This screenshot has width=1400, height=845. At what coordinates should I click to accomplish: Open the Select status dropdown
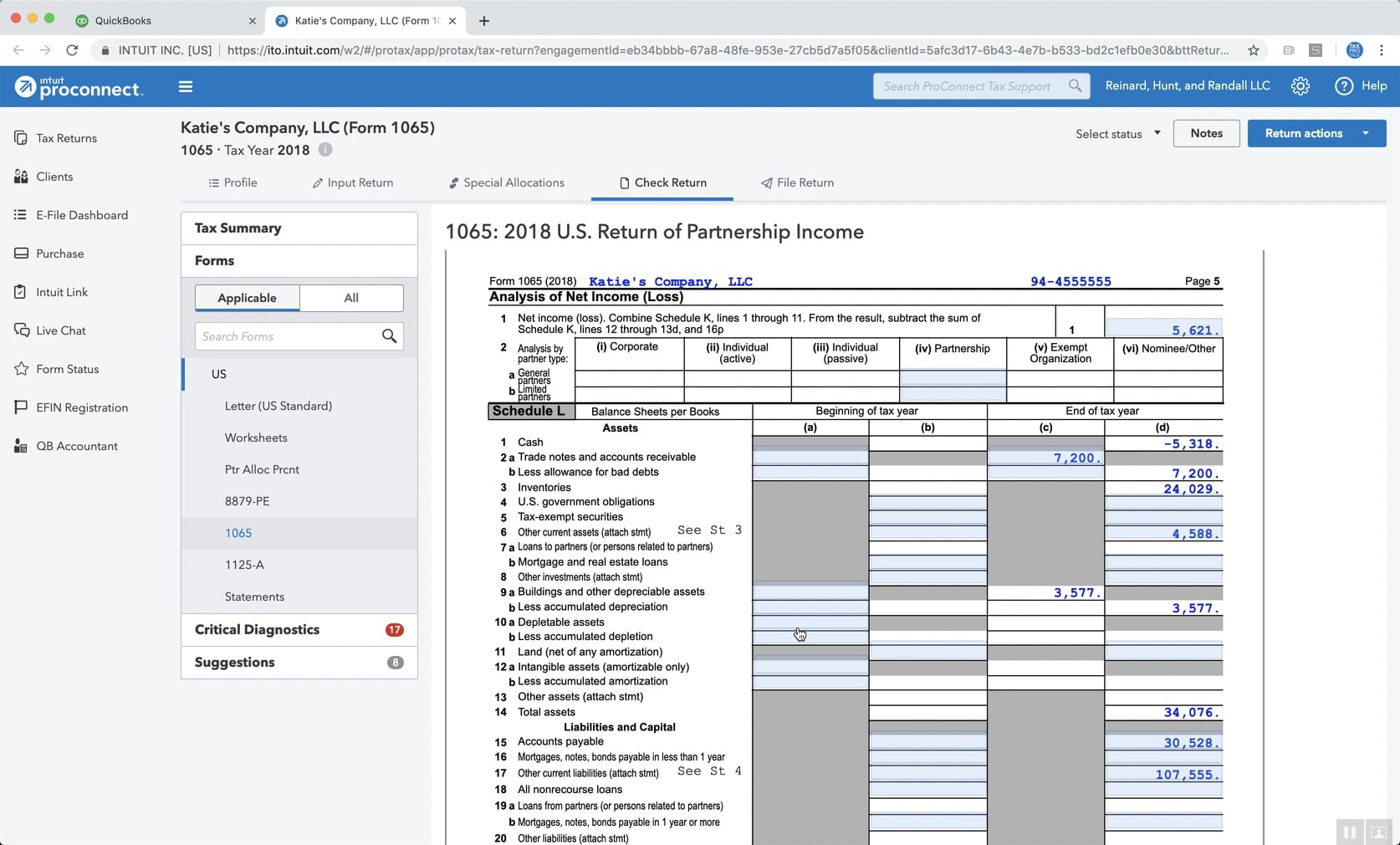point(1117,134)
